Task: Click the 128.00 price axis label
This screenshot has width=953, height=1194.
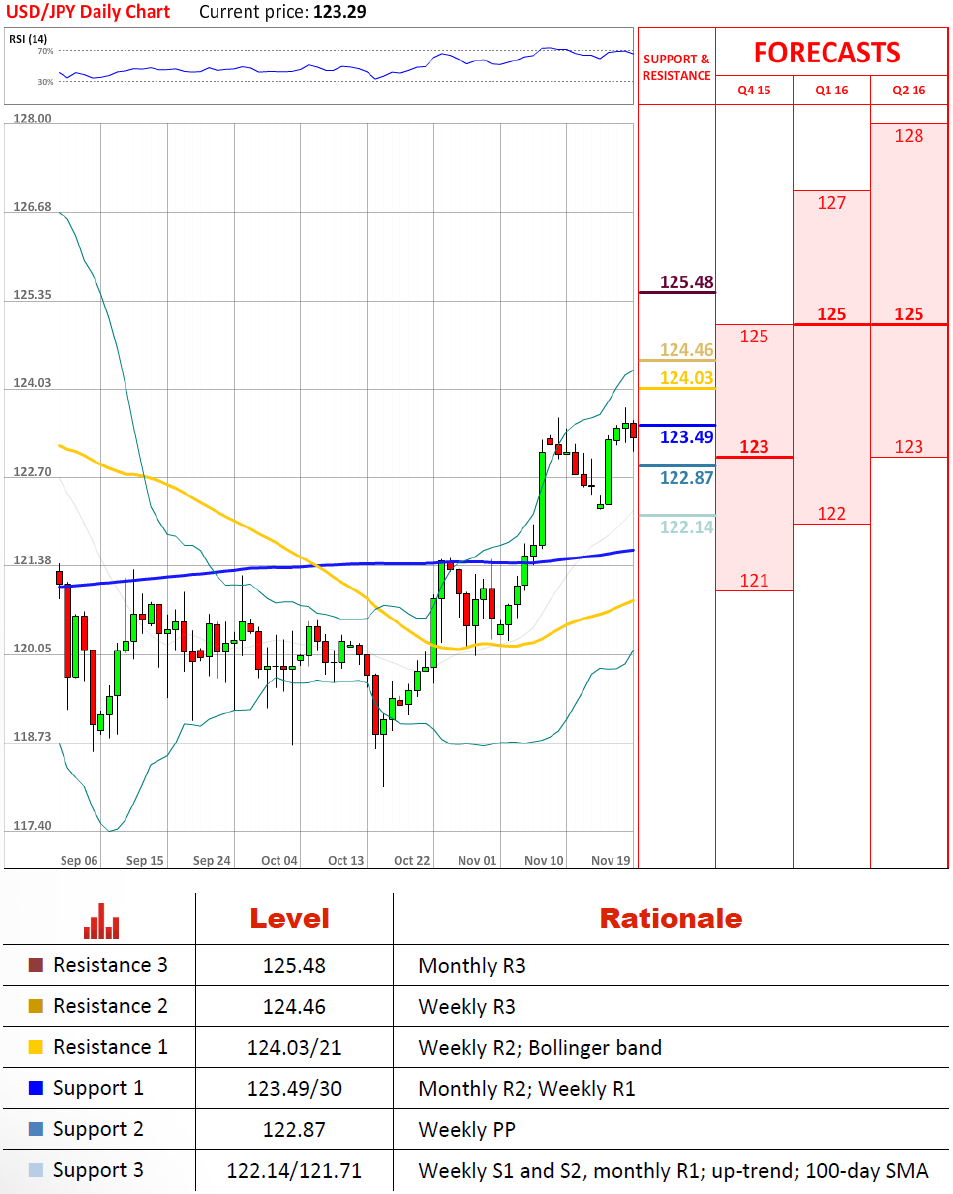Action: click(x=32, y=118)
